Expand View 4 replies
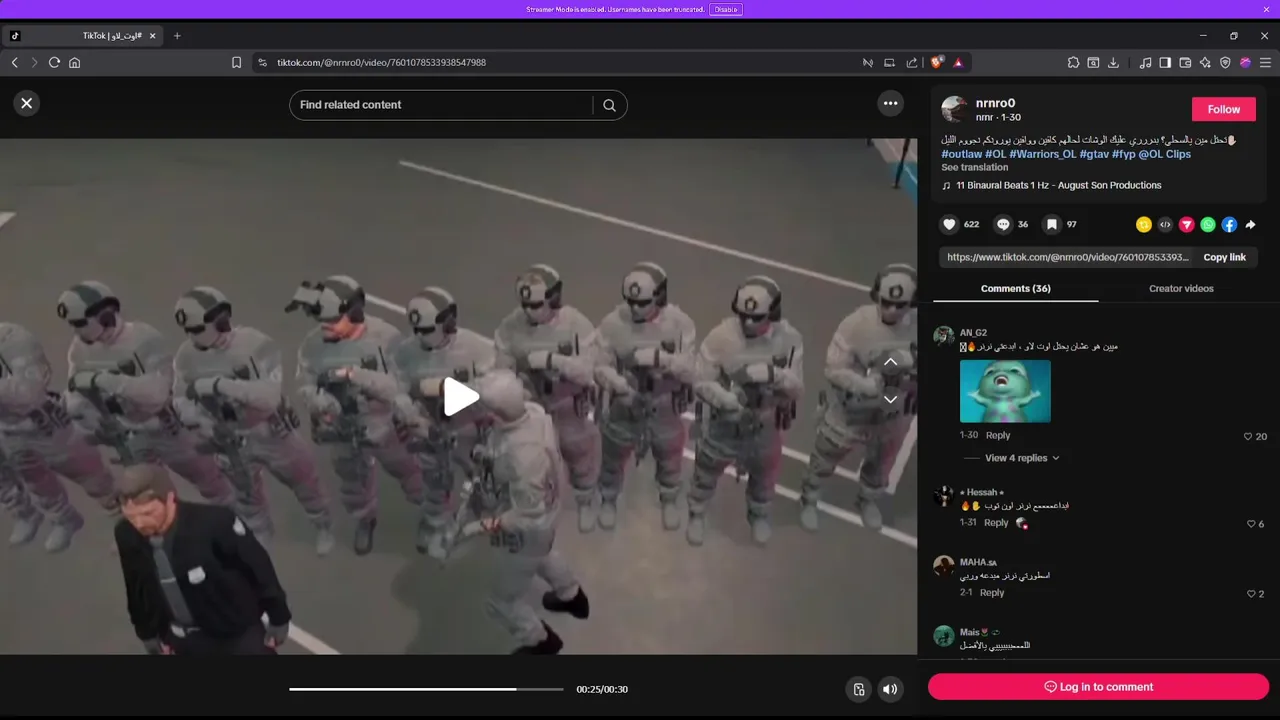The width and height of the screenshot is (1280, 720). pyautogui.click(x=1022, y=458)
